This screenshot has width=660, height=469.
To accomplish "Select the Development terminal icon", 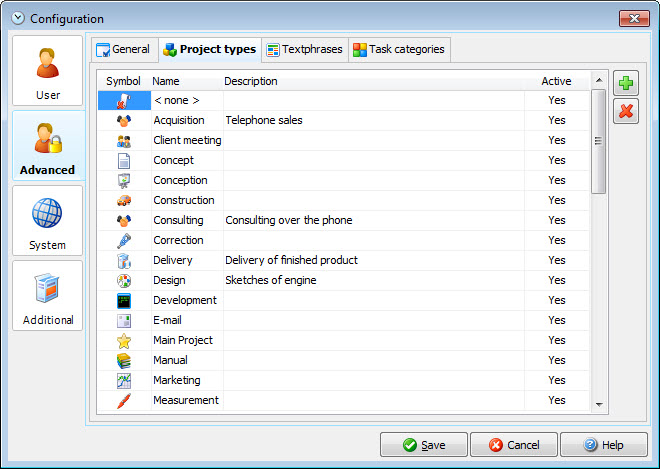I will tap(124, 301).
